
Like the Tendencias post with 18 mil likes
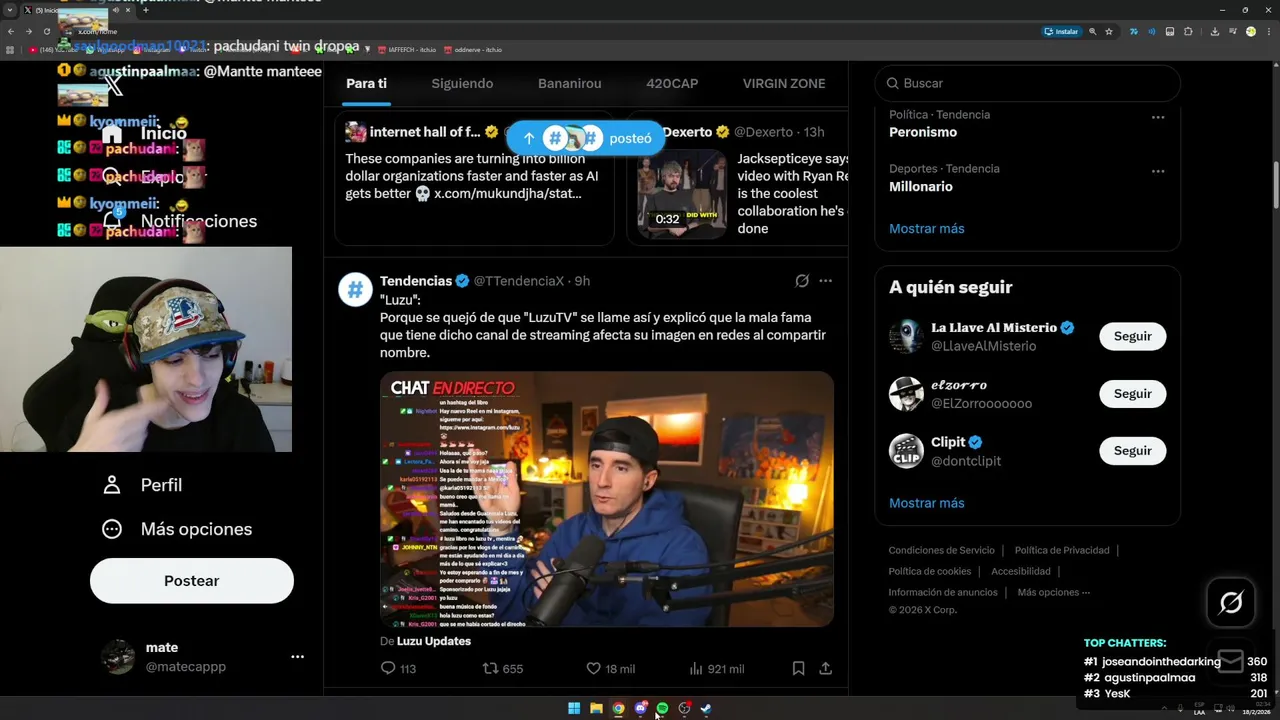(x=593, y=668)
